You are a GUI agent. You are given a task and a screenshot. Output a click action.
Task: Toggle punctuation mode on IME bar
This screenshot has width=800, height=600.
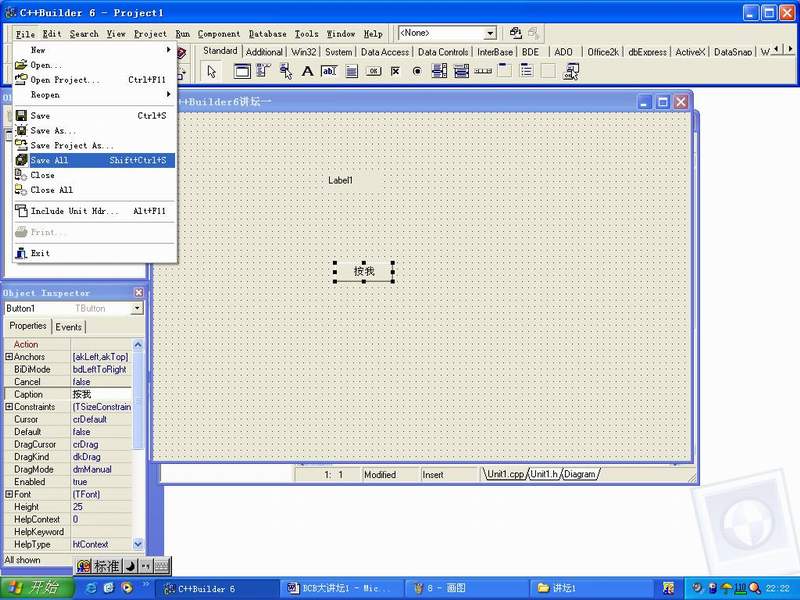(x=145, y=566)
